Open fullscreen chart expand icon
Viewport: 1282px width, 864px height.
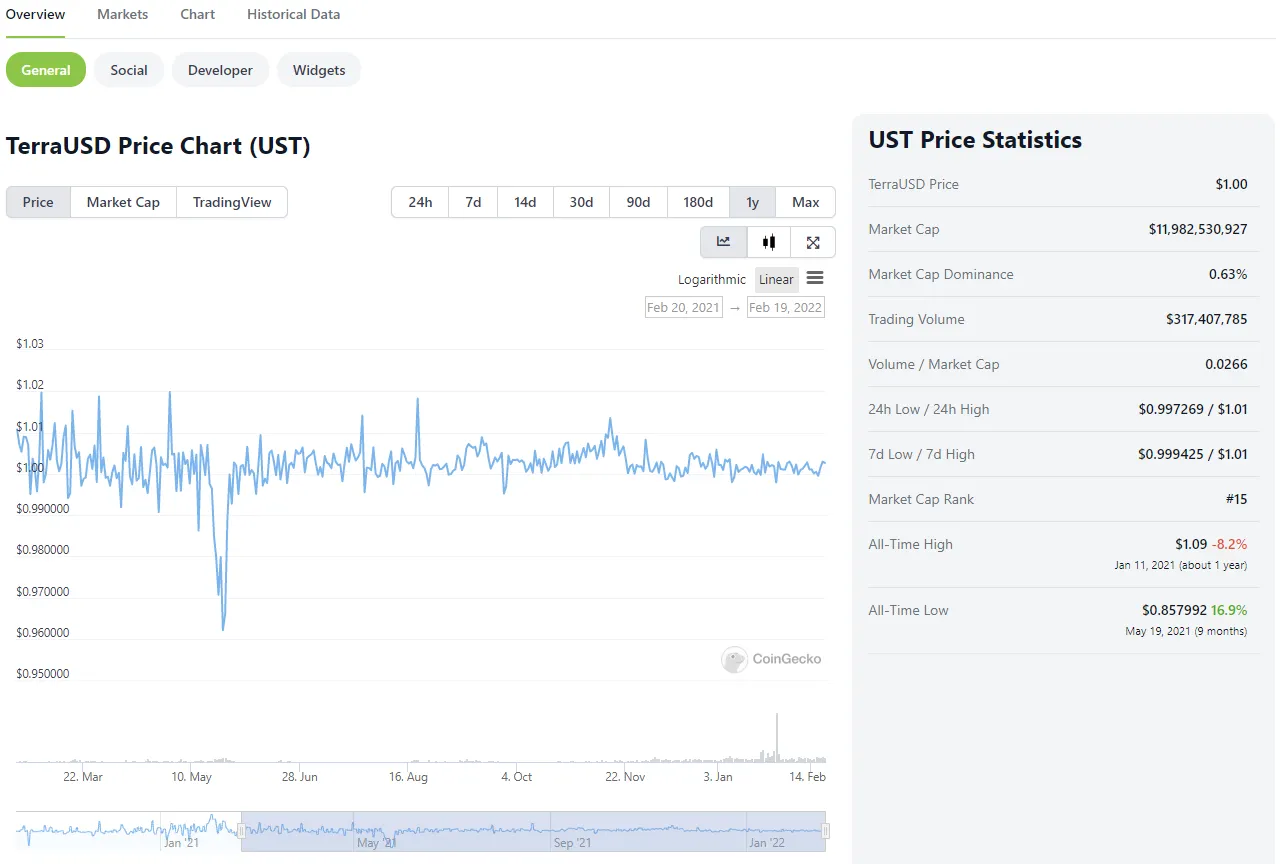(813, 242)
